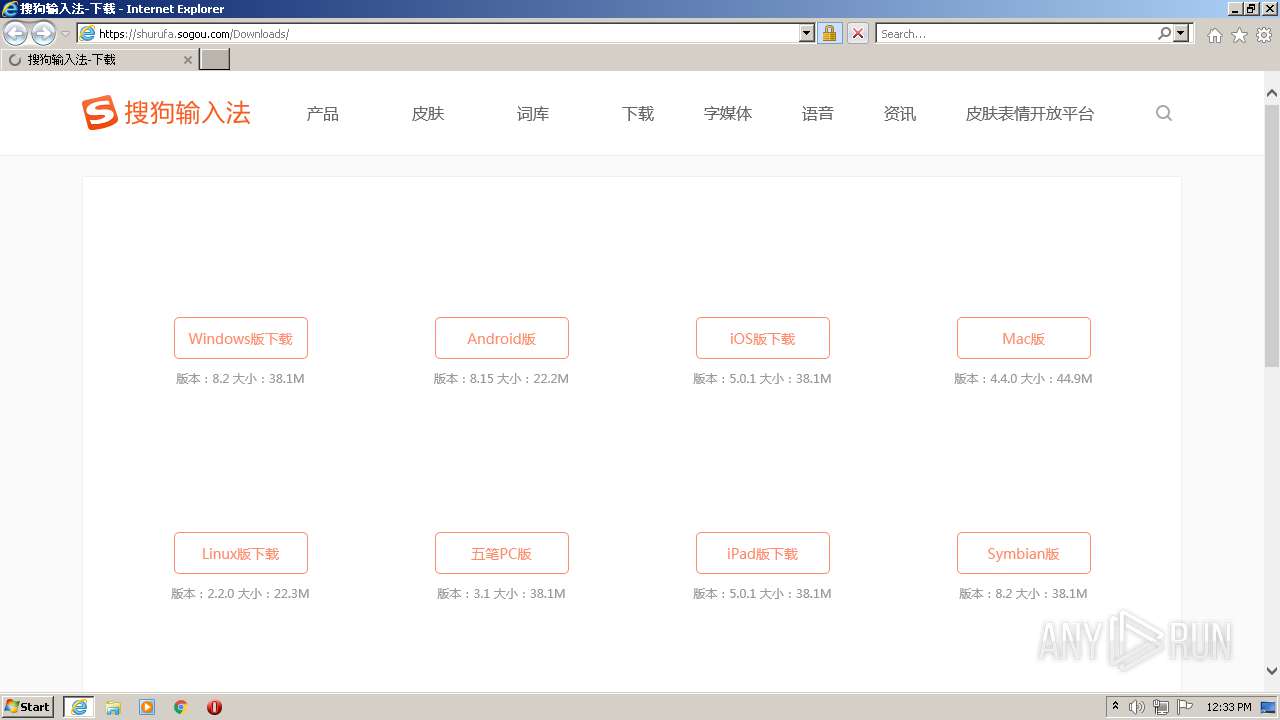Launch the media player taskbar icon

coord(147,707)
